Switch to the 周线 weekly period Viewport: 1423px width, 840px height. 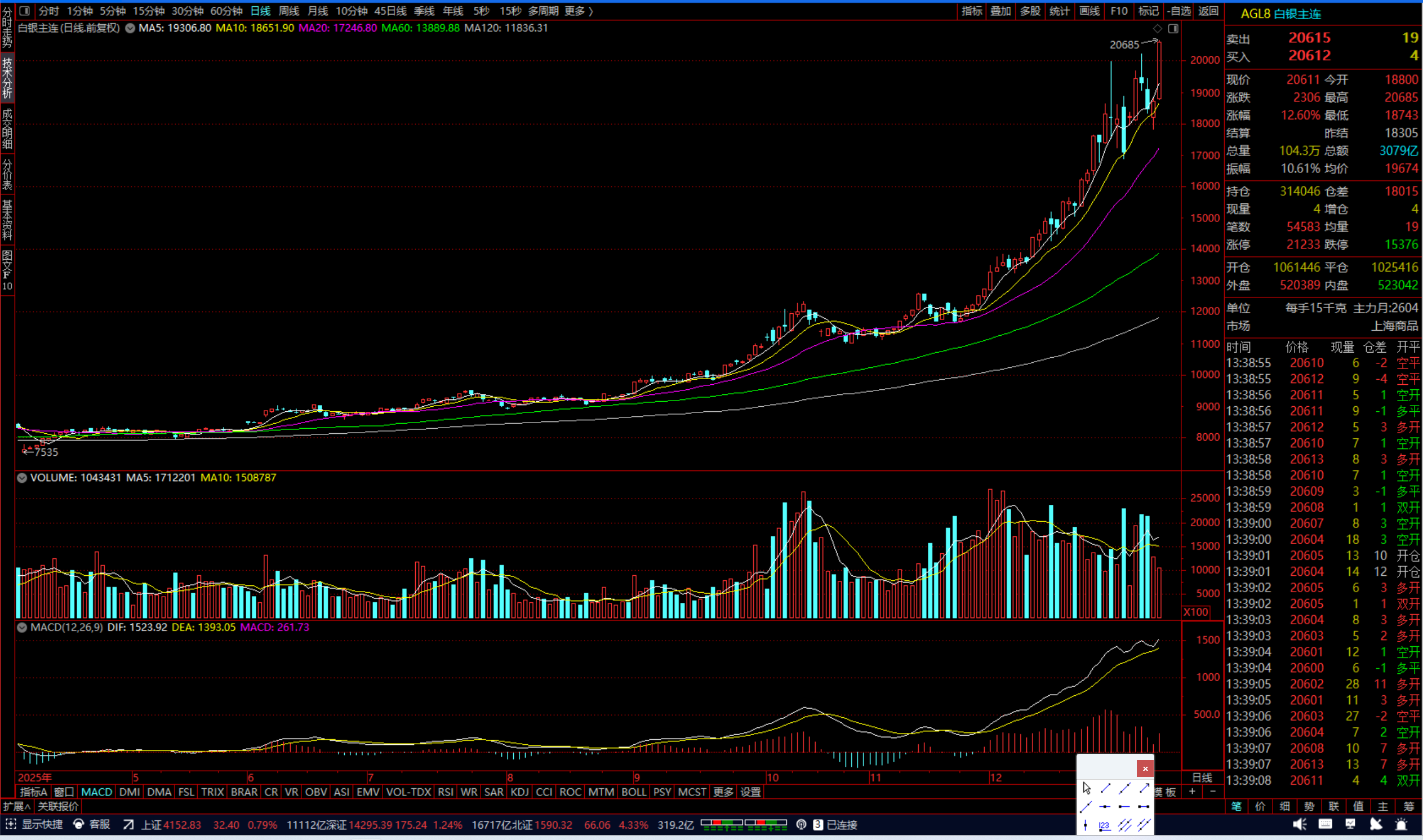click(288, 11)
